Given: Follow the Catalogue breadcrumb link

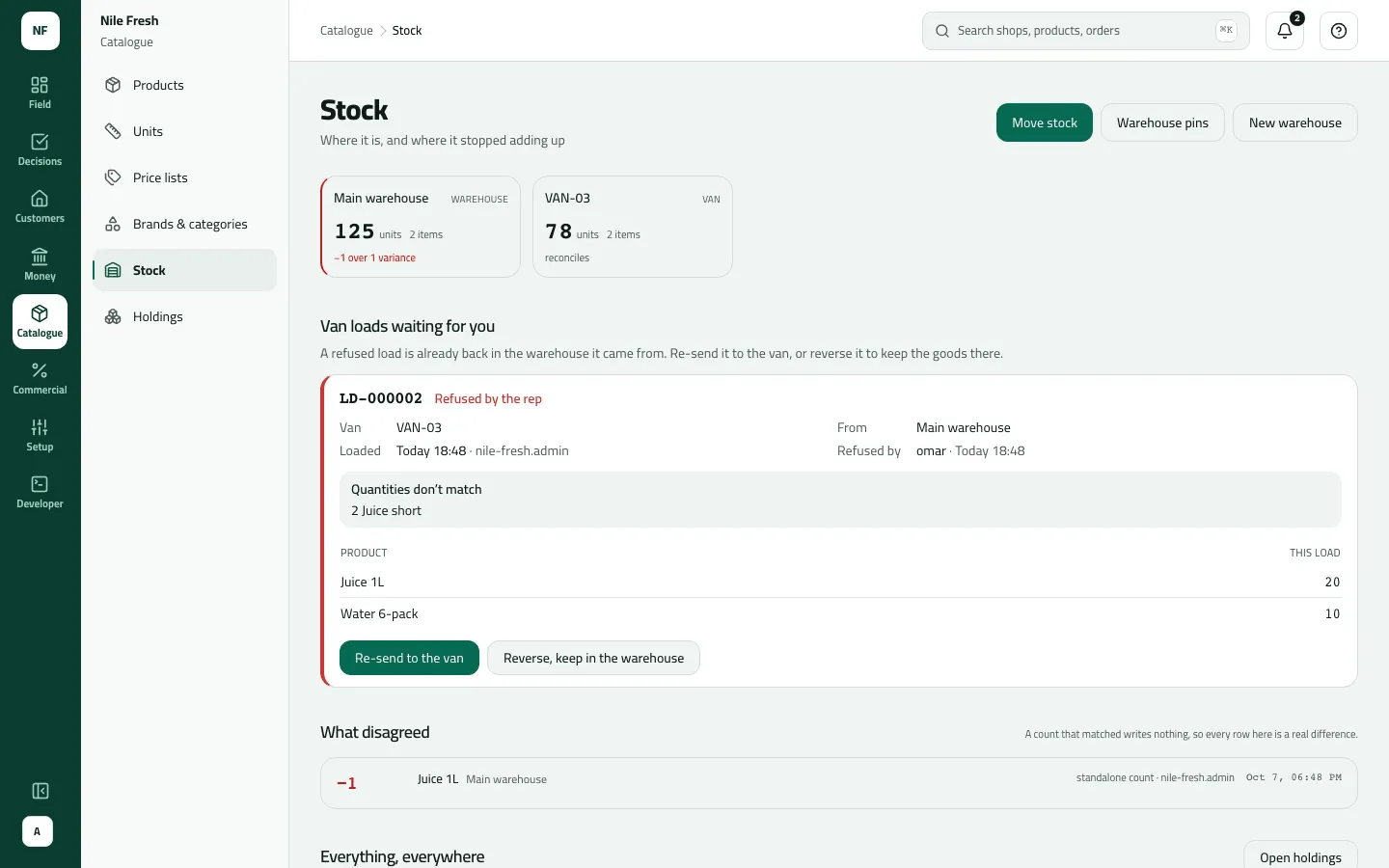Looking at the screenshot, I should 346,31.
